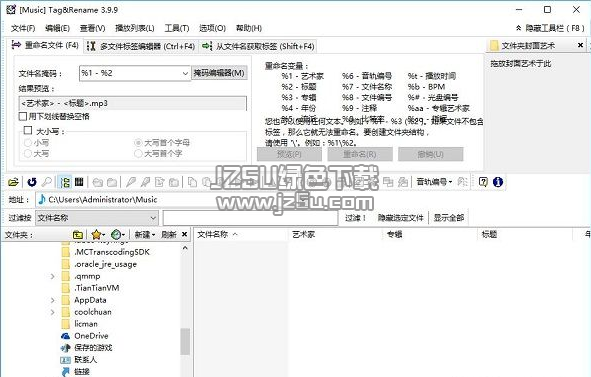Select the 大写首个字 radio button

tap(138, 153)
